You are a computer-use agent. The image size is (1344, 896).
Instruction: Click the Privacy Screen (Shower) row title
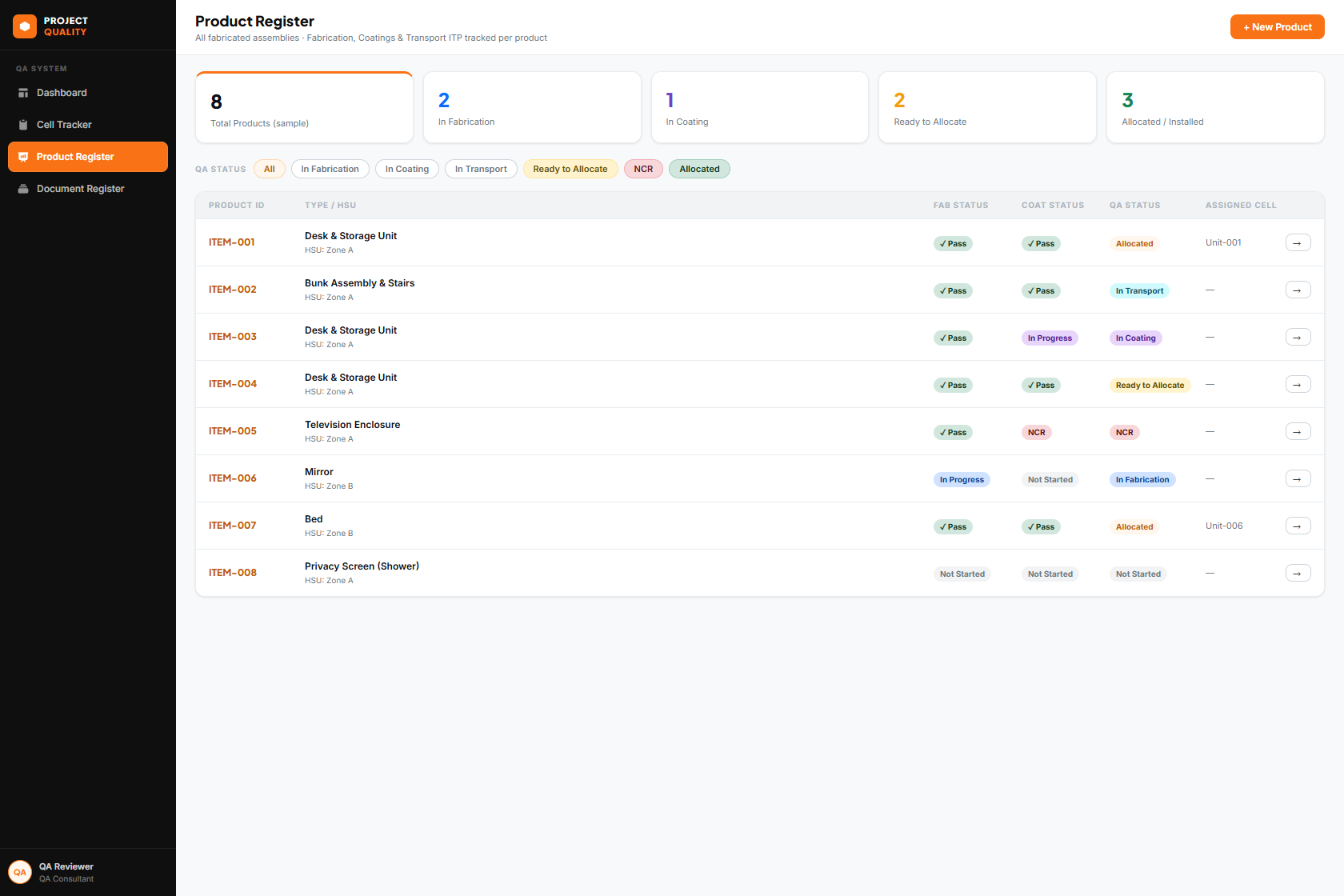coord(362,566)
